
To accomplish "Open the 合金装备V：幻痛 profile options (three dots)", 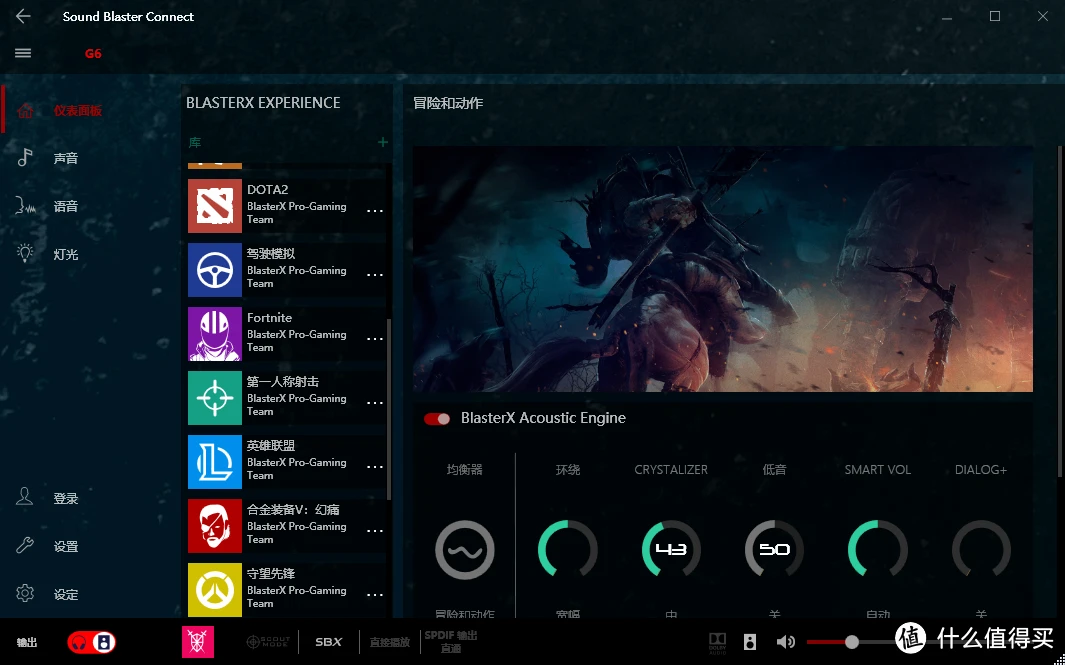I will click(x=375, y=531).
